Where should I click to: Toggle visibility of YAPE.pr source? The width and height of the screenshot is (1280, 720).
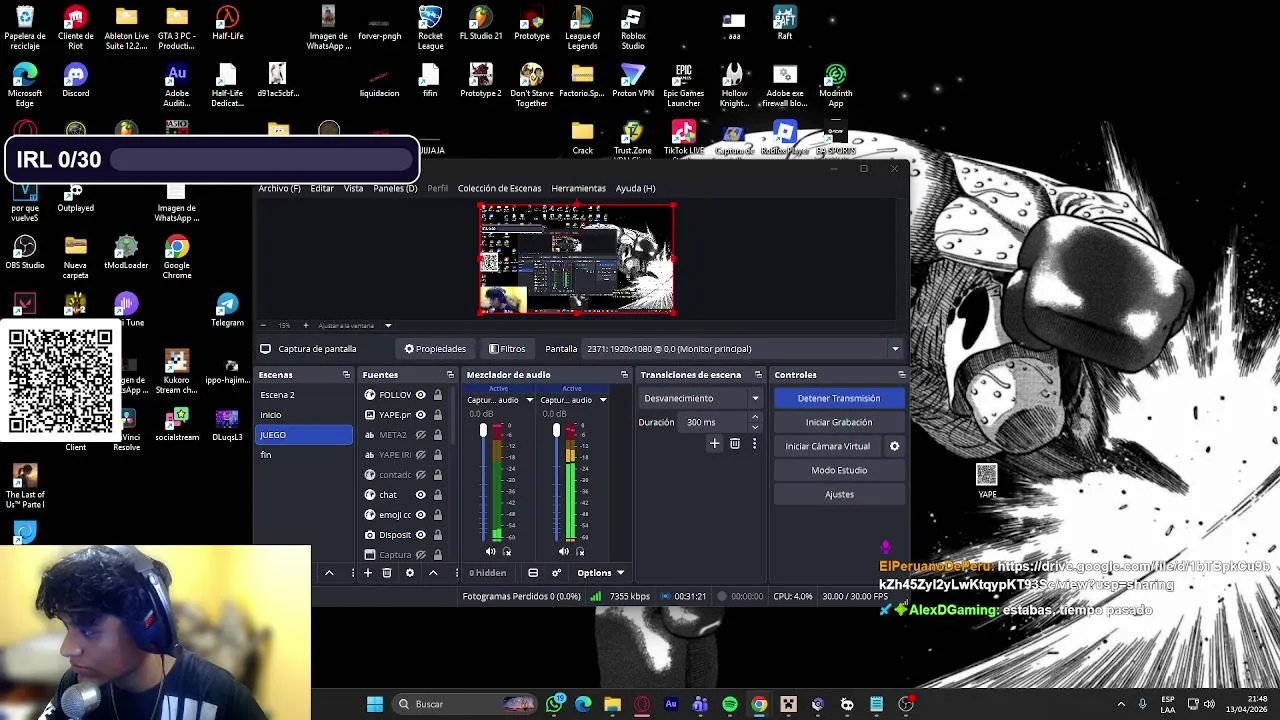pyautogui.click(x=421, y=415)
